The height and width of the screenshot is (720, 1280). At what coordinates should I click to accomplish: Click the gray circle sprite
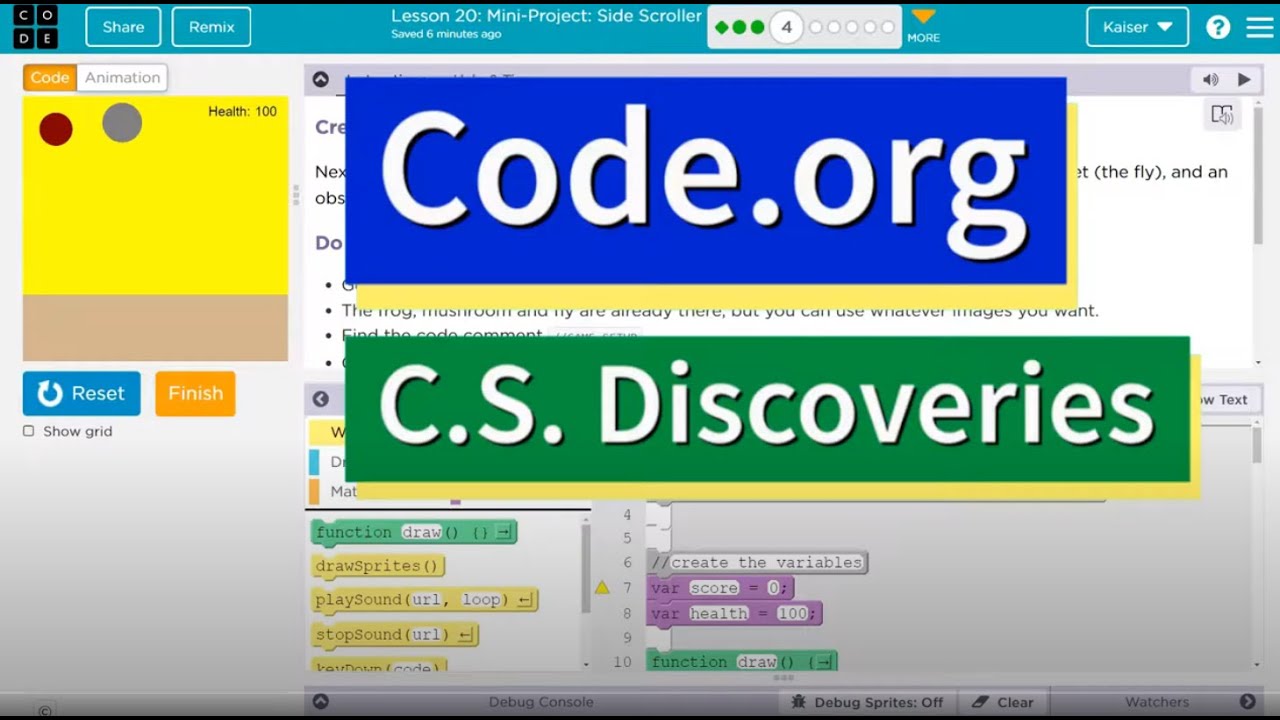coord(122,123)
